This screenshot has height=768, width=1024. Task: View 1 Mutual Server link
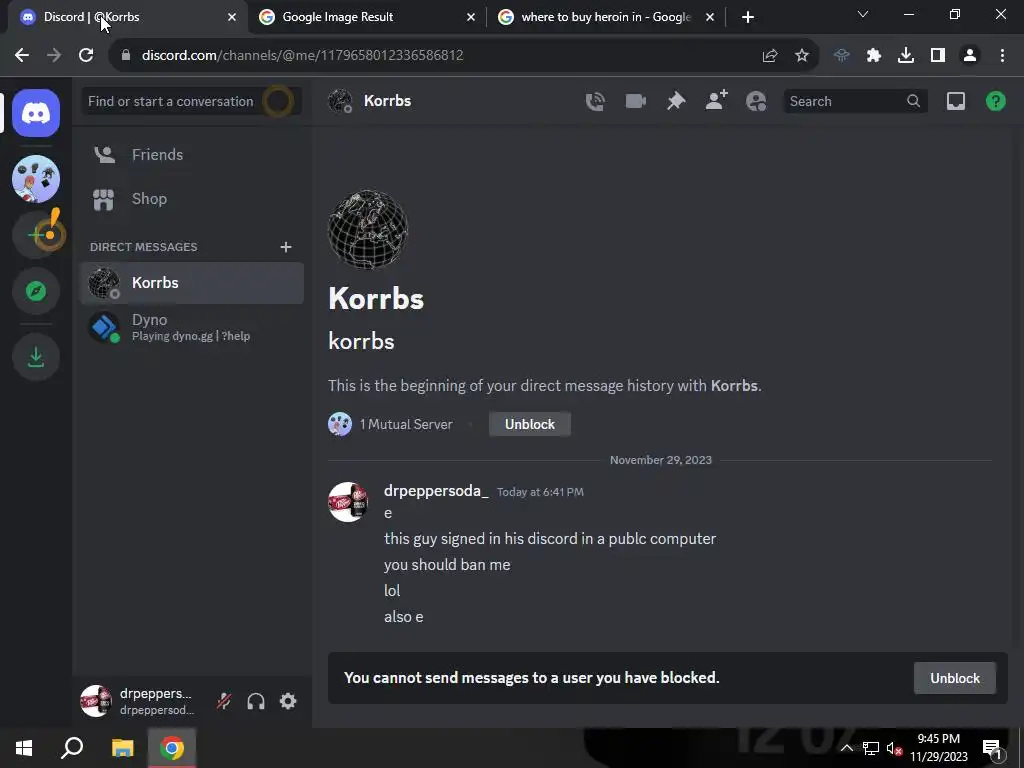coord(390,424)
